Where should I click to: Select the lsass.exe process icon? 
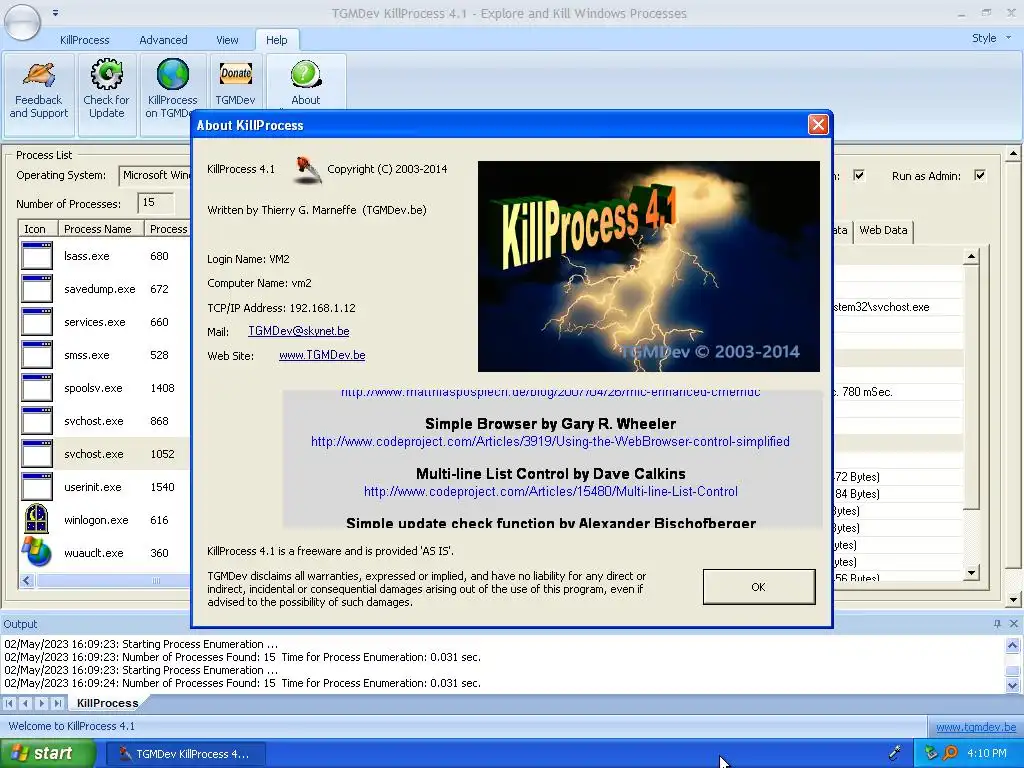pyautogui.click(x=37, y=255)
